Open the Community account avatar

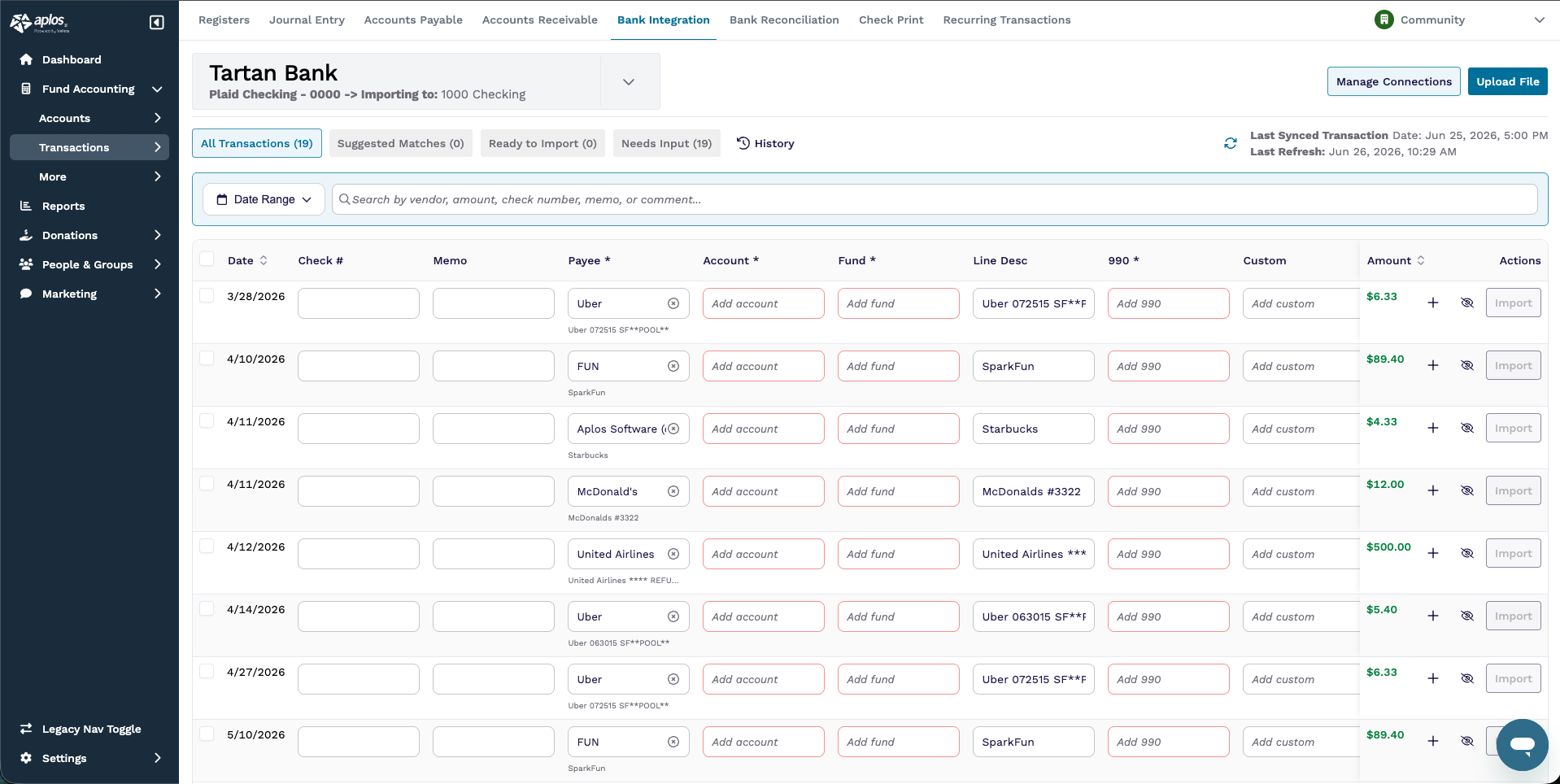click(1384, 20)
